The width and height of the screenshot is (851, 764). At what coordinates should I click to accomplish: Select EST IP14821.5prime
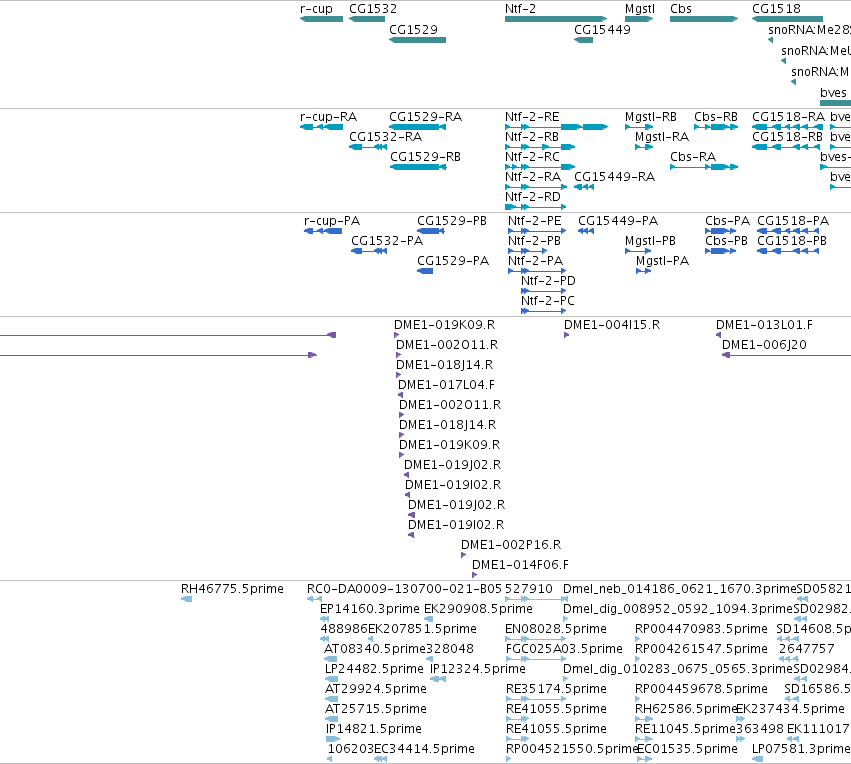(x=373, y=730)
